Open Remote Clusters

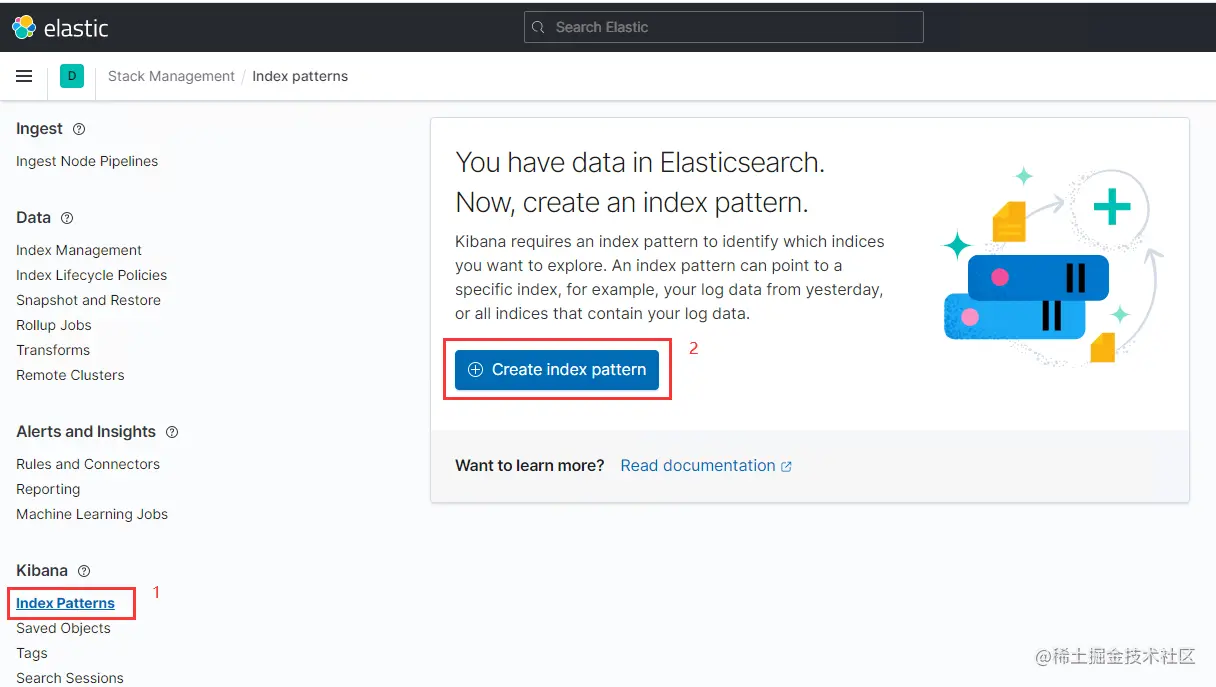70,375
